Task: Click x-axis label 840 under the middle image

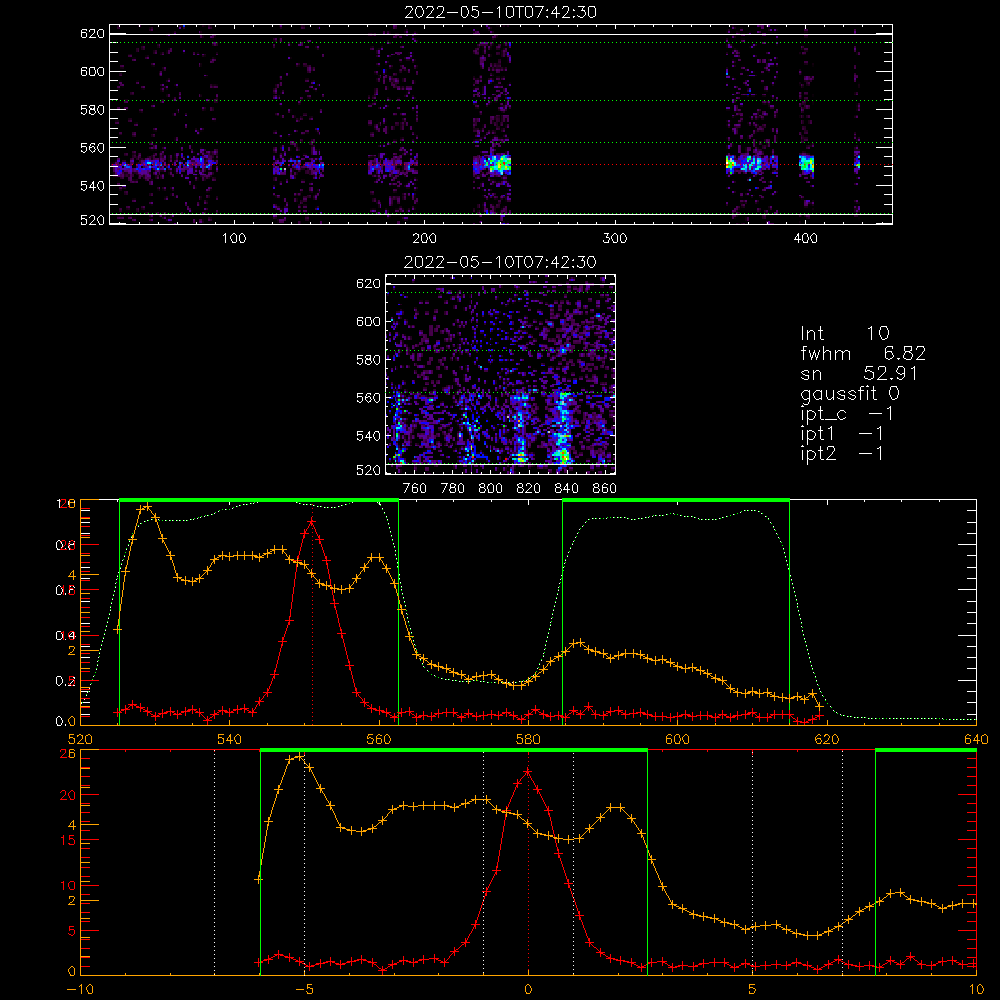Action: point(566,489)
